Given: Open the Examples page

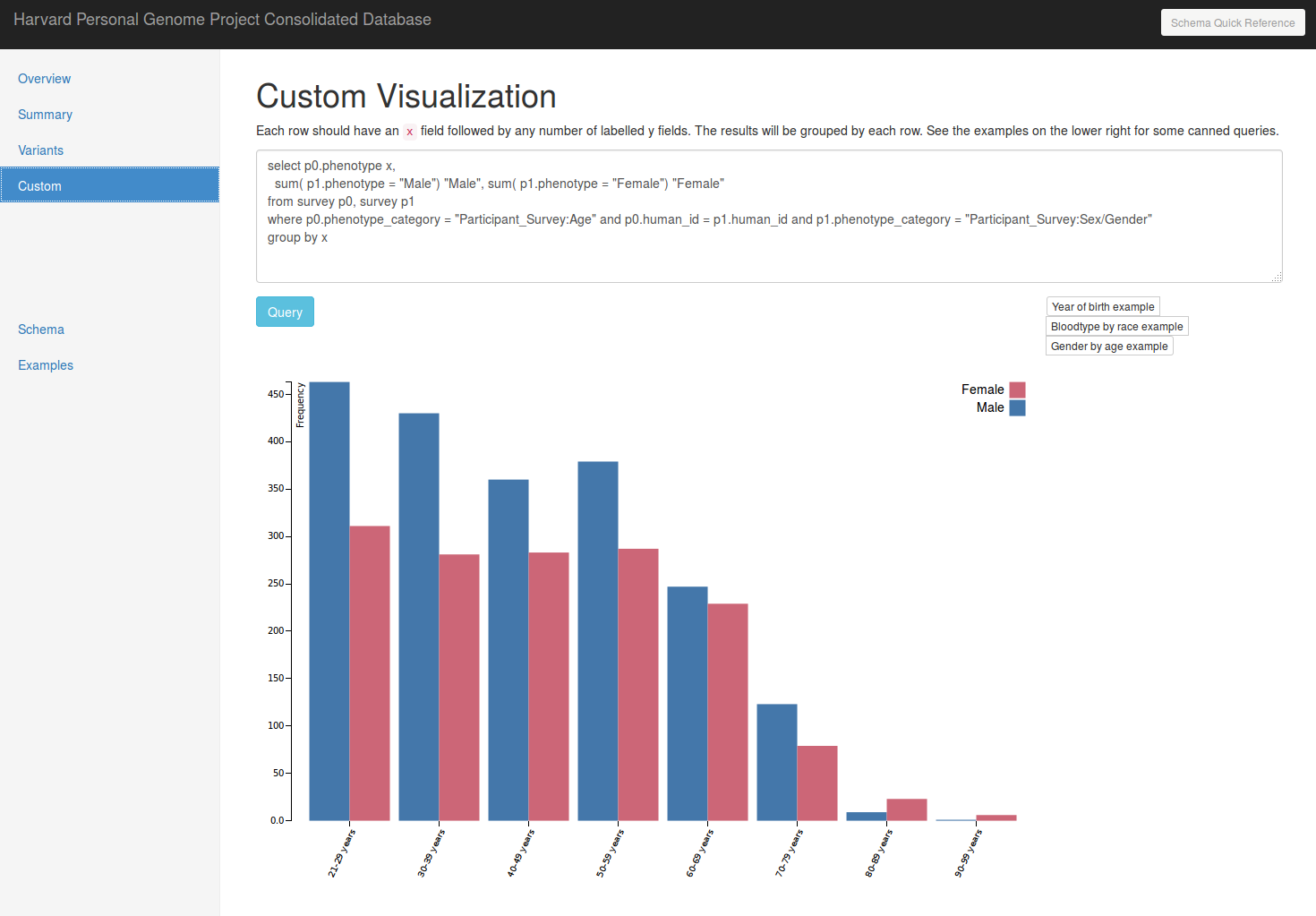Looking at the screenshot, I should click(46, 365).
